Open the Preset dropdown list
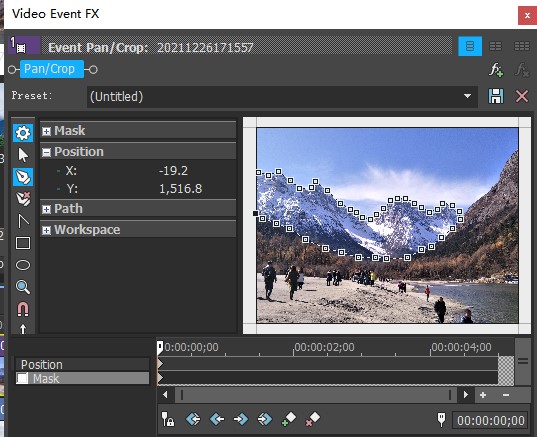The image size is (537, 437). (x=467, y=96)
